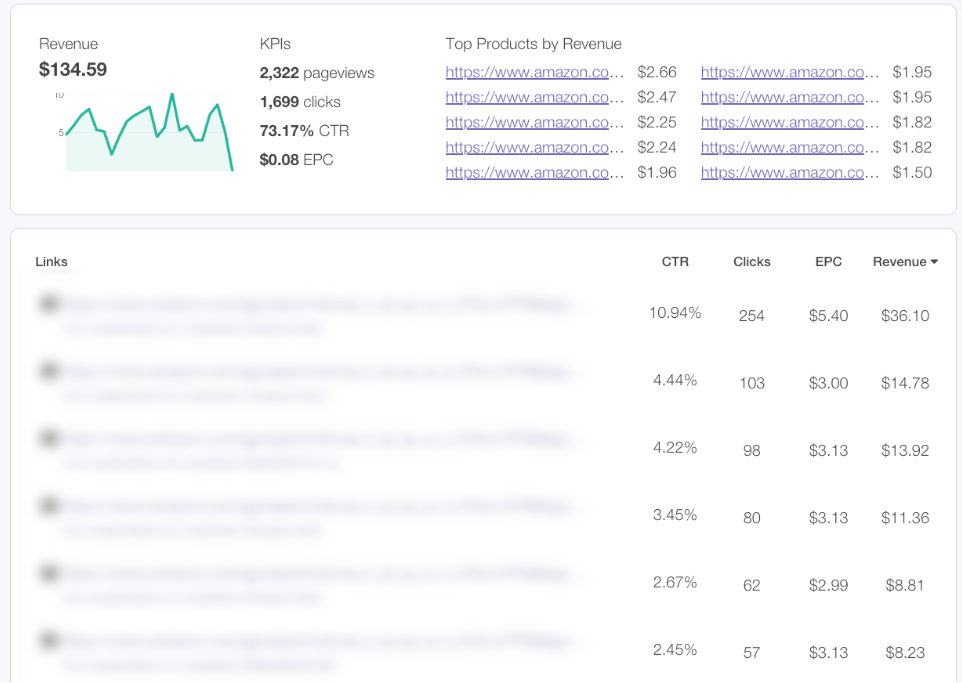Click the Links column header
This screenshot has height=683, width=962.
[x=51, y=262]
